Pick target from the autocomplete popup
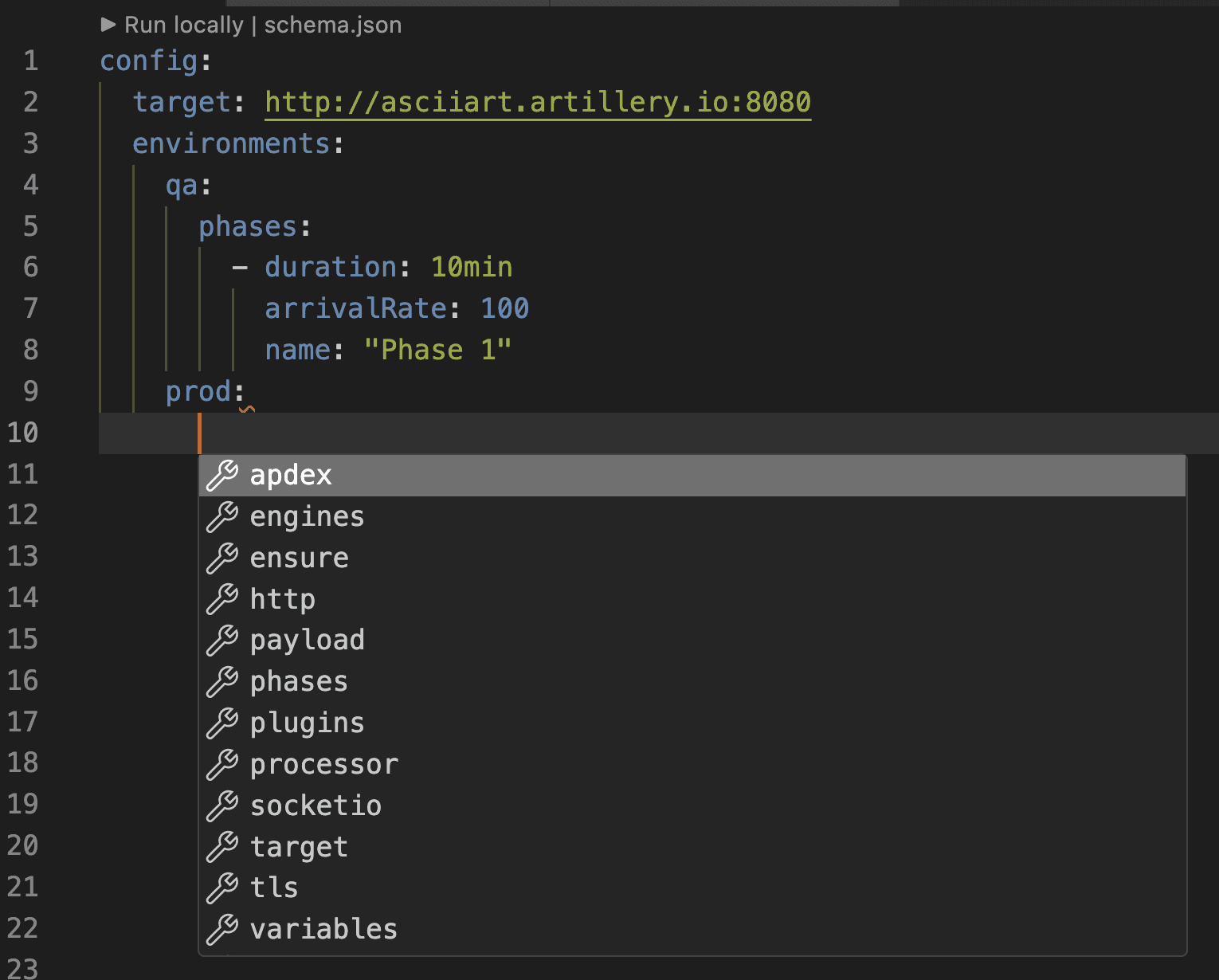Image resolution: width=1219 pixels, height=980 pixels. pos(299,847)
